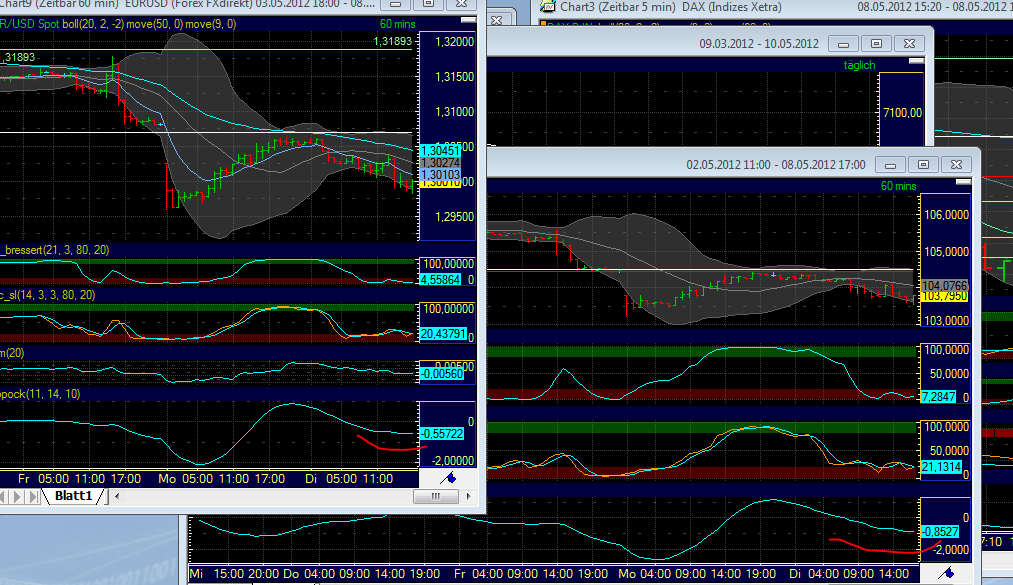Click the 'täglich' timeframe label

click(859, 65)
